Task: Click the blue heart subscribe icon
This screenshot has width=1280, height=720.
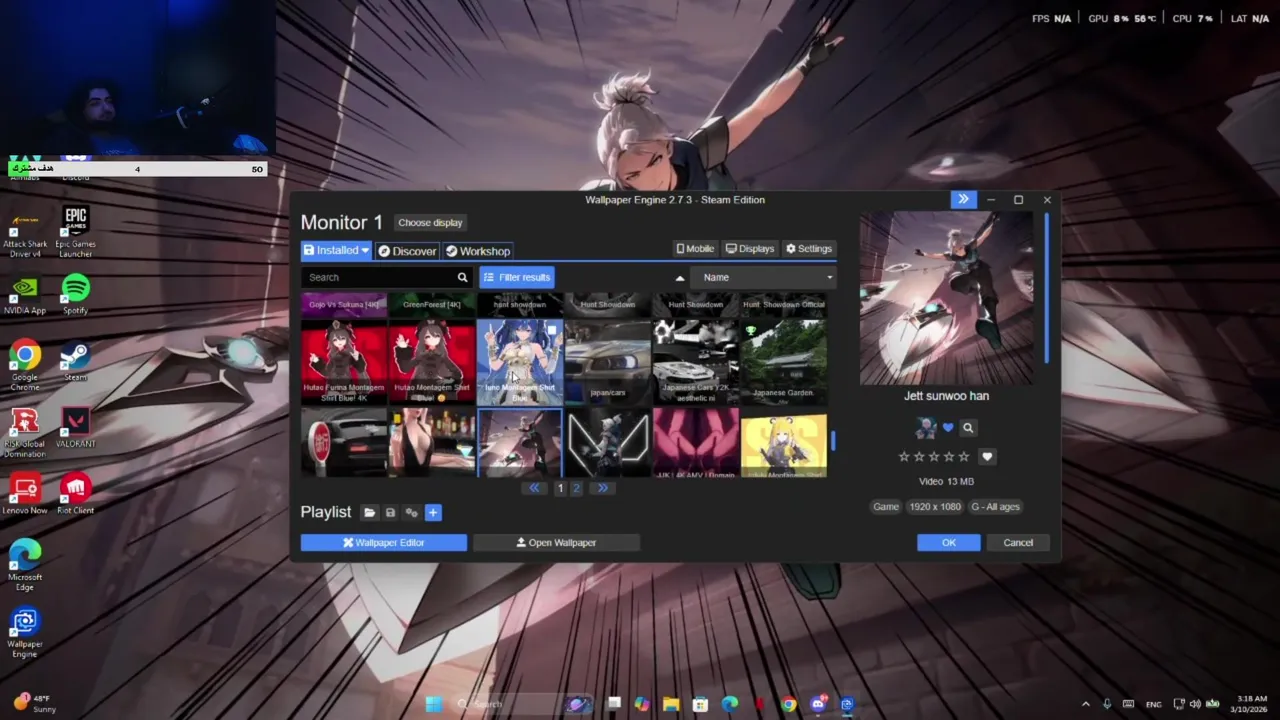Action: point(948,427)
